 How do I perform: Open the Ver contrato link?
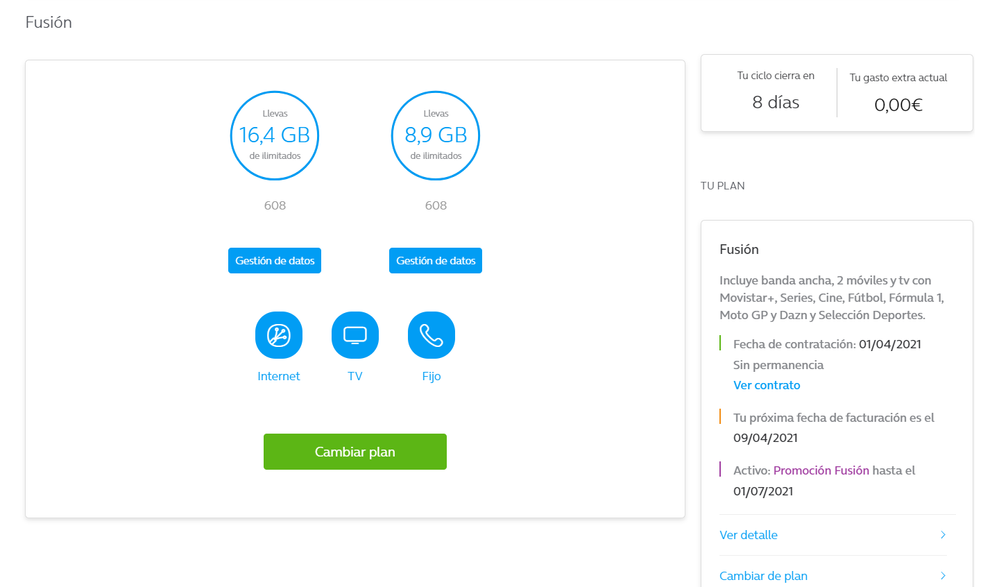click(x=766, y=385)
